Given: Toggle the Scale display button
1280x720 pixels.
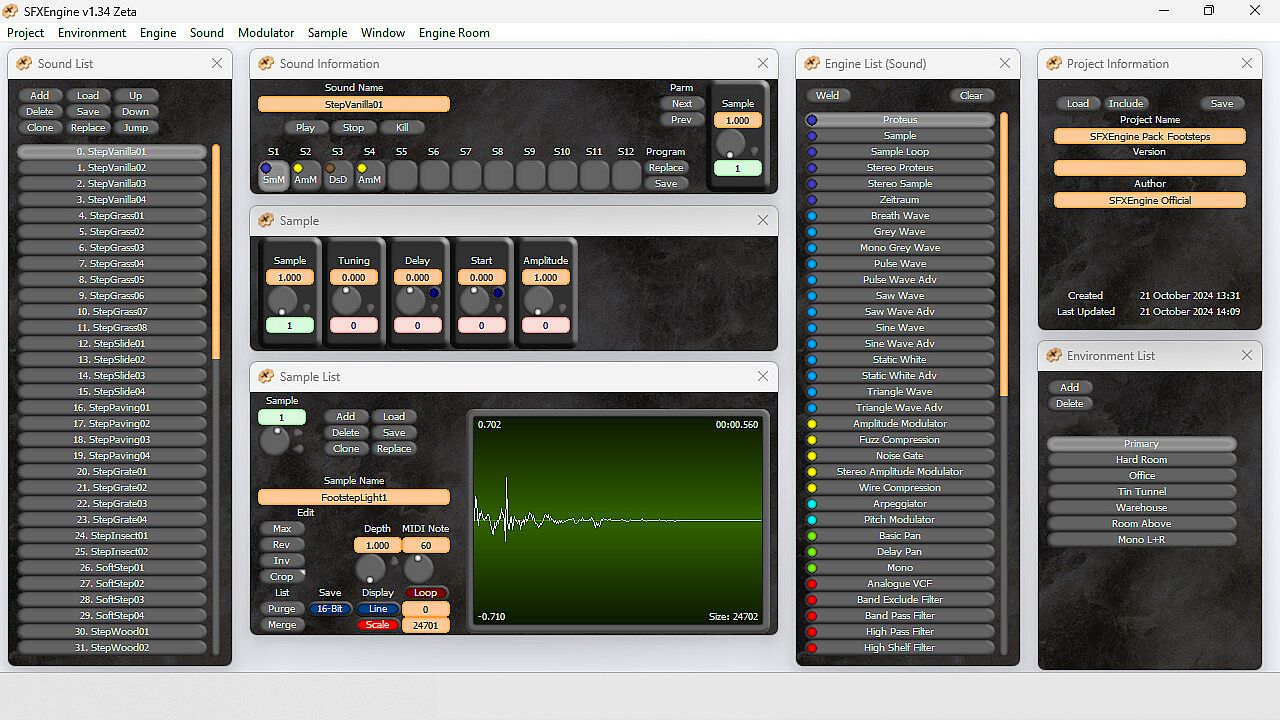Looking at the screenshot, I should point(377,625).
